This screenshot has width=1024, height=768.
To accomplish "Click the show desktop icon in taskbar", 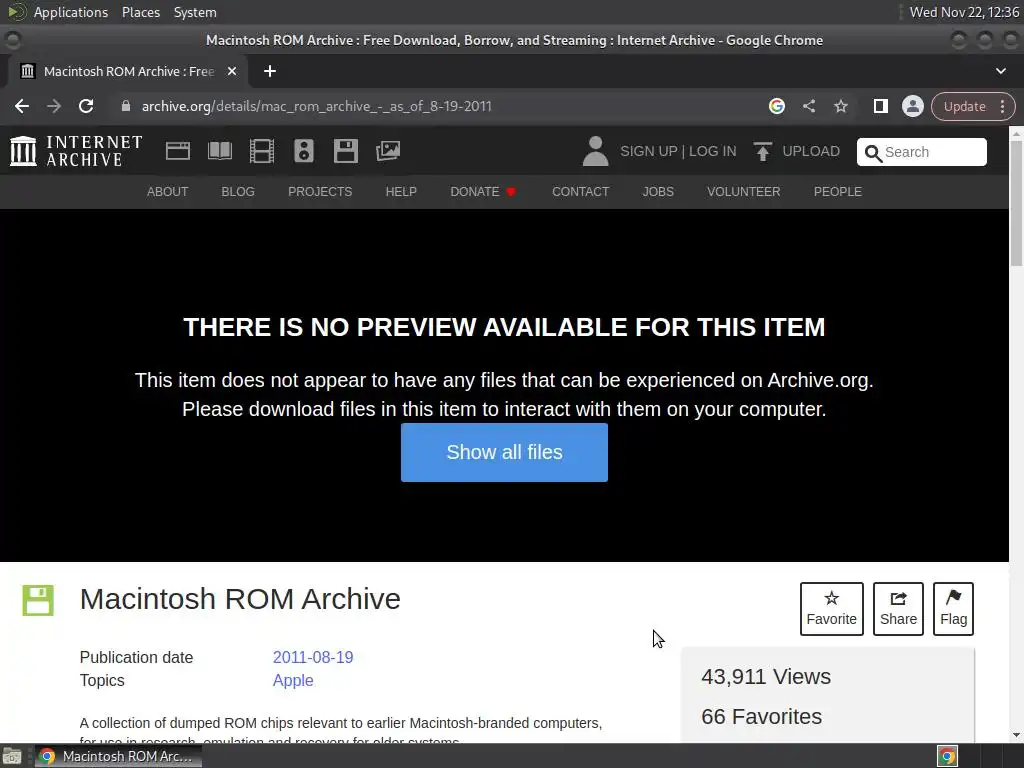I will [12, 756].
